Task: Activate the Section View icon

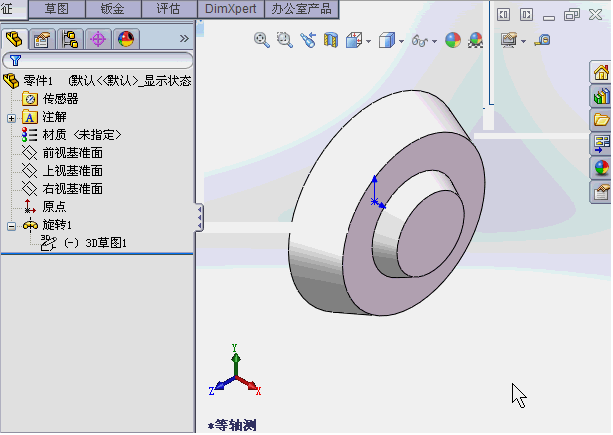Action: click(x=331, y=40)
